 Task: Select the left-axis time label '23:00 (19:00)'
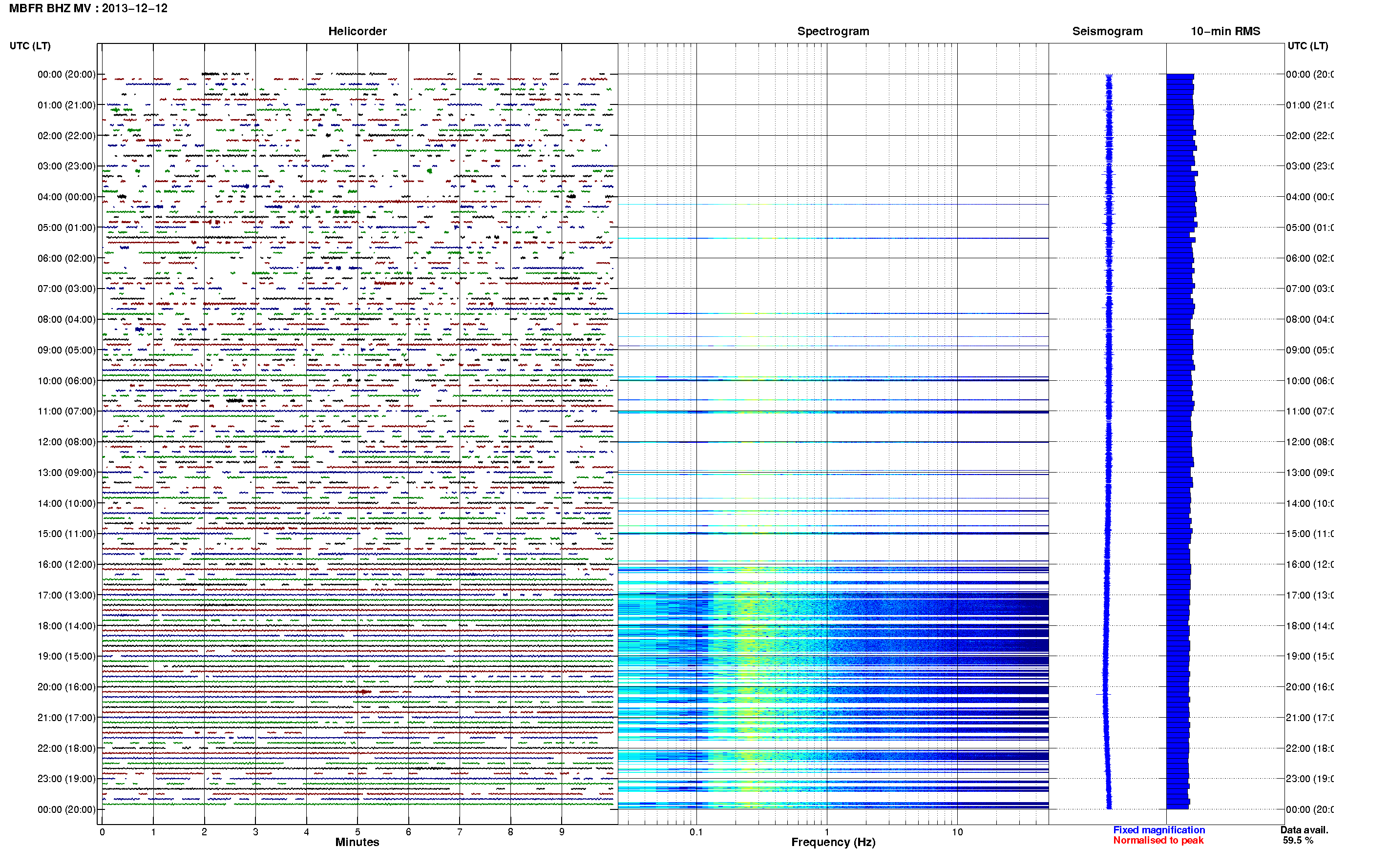pyautogui.click(x=66, y=779)
